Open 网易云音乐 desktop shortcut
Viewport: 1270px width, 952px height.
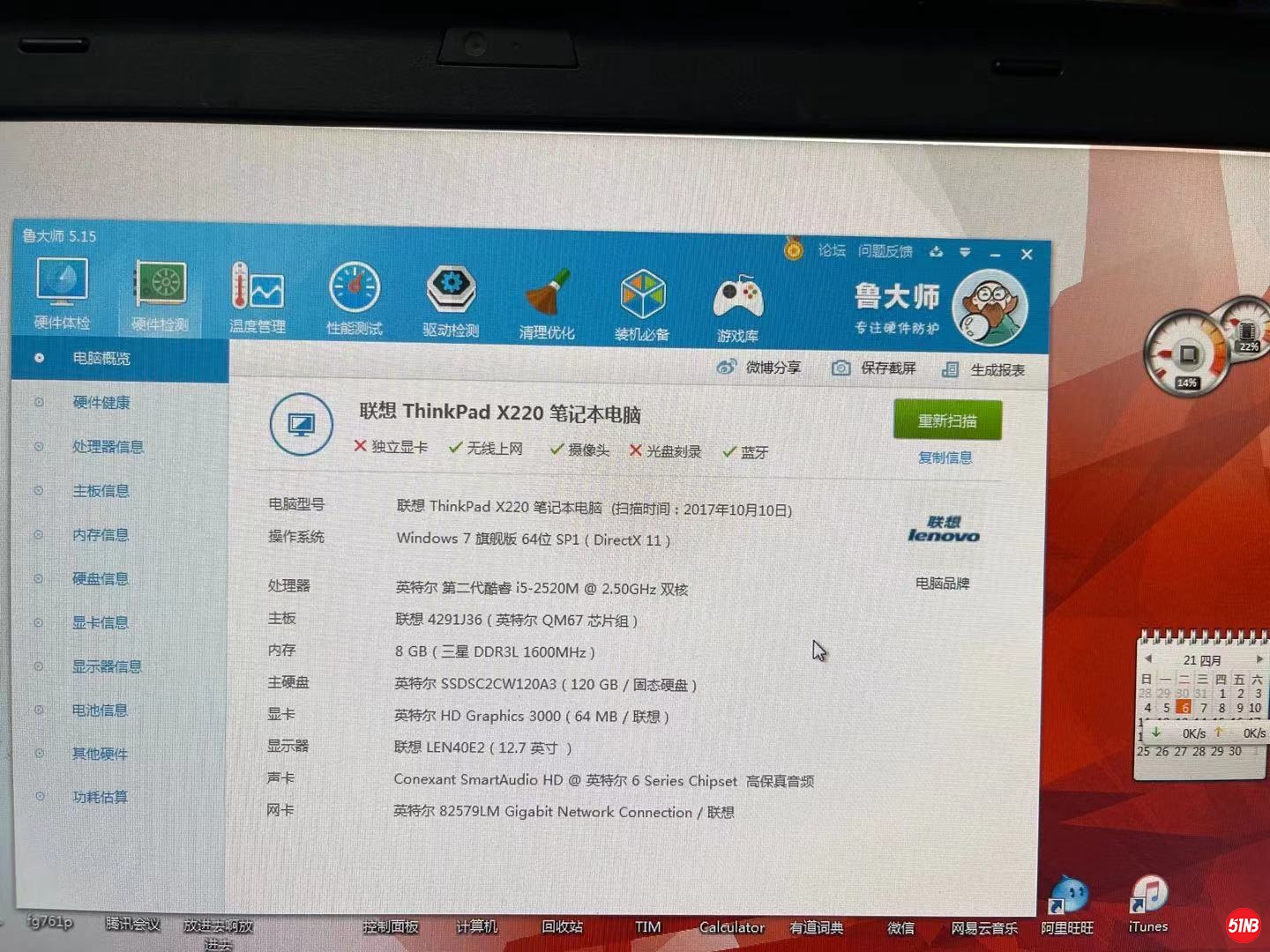point(984,928)
